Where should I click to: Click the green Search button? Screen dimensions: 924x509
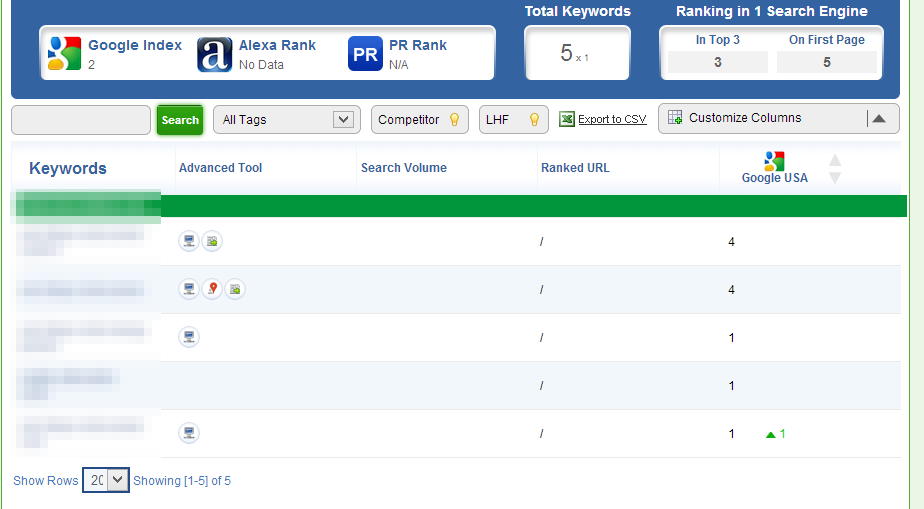(x=180, y=120)
